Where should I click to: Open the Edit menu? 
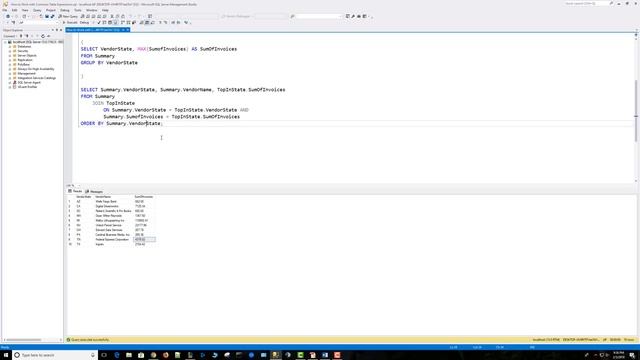[15, 10]
